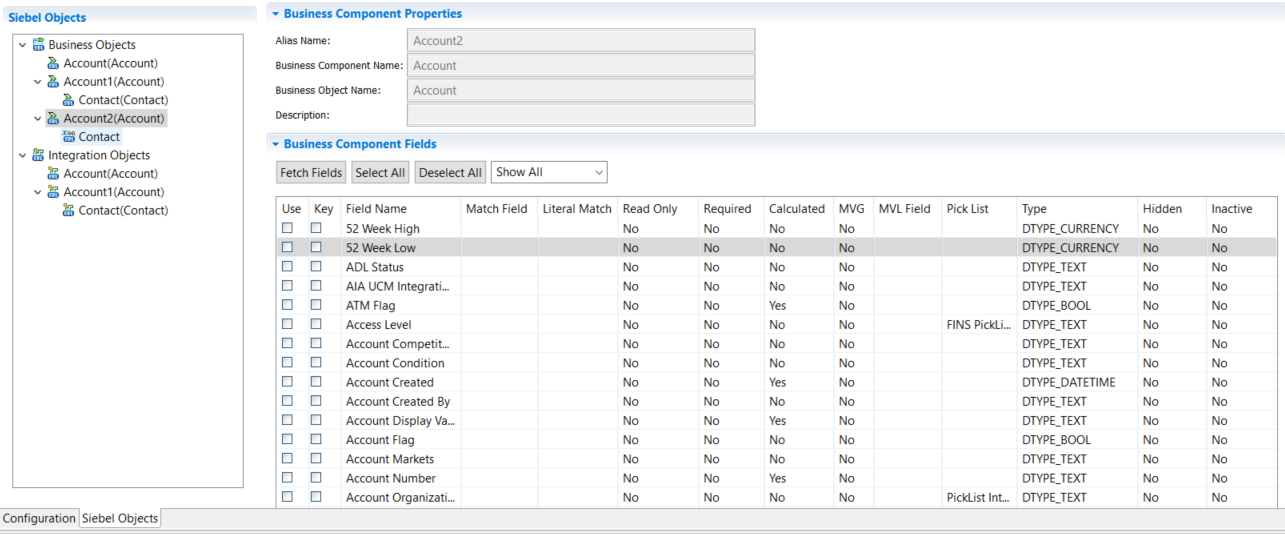Enable Use checkbox for ATM Flag
The width and height of the screenshot is (1285, 534).
(288, 305)
